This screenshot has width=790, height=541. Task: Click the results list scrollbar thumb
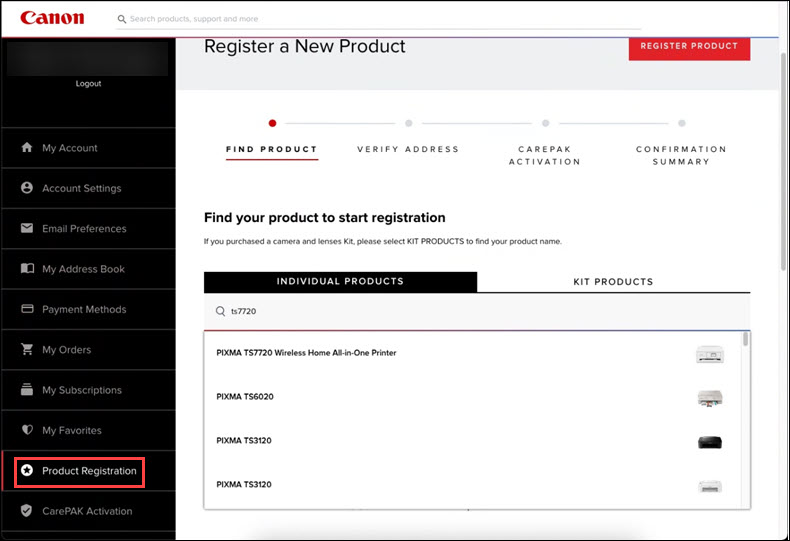(746, 340)
